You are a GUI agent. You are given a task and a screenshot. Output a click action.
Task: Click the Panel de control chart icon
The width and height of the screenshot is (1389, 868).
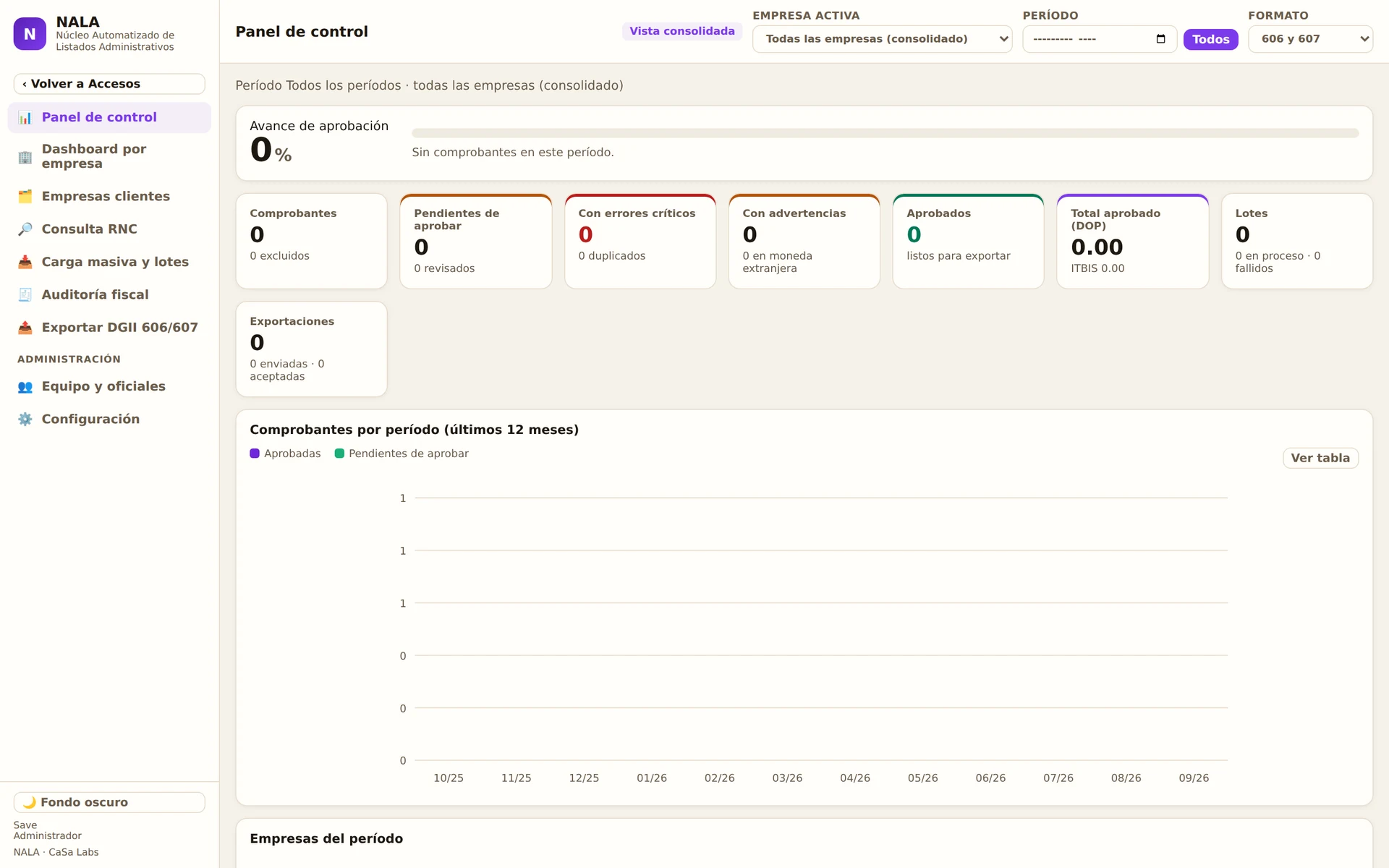pos(25,117)
